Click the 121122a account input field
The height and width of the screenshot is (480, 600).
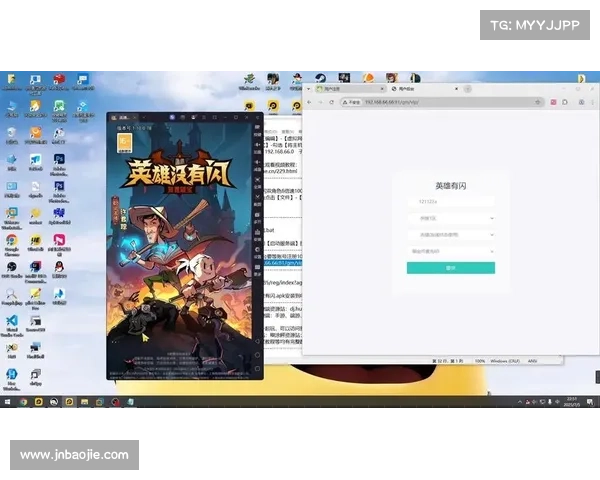point(451,201)
